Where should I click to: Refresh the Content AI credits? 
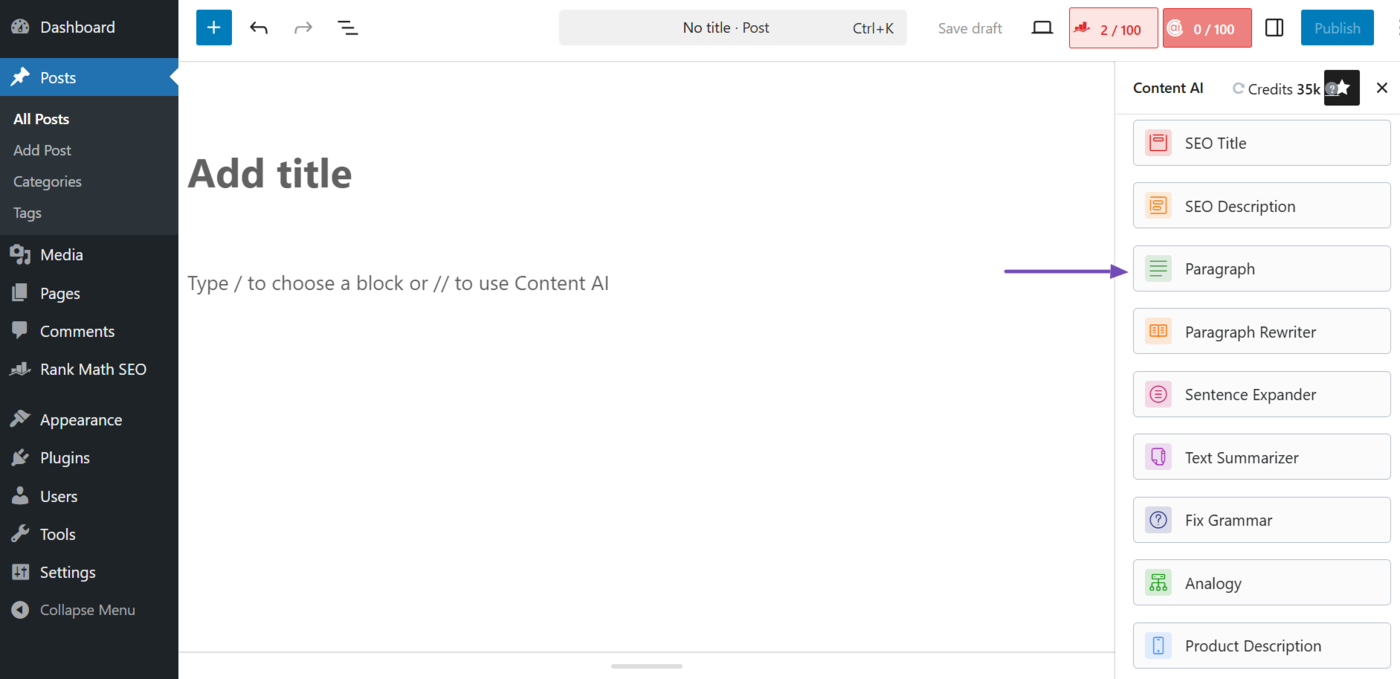coord(1237,88)
